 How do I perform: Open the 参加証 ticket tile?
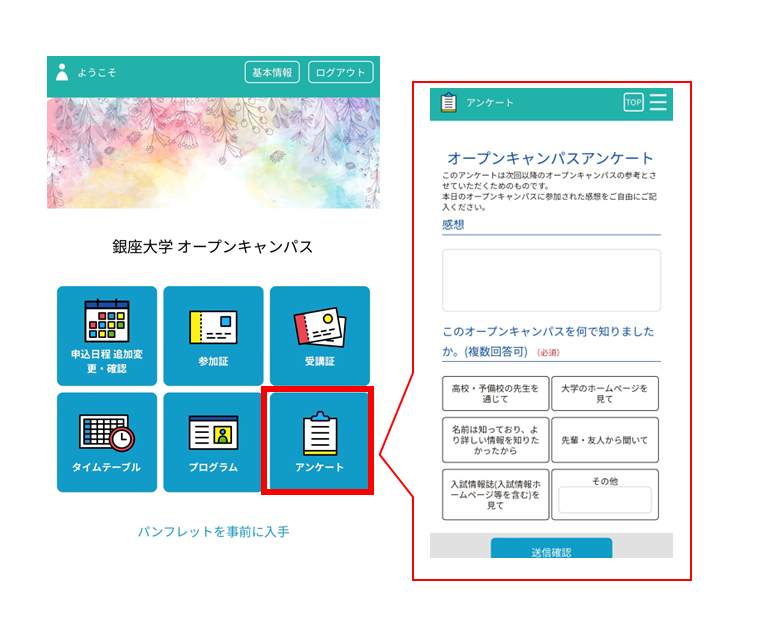pyautogui.click(x=213, y=336)
